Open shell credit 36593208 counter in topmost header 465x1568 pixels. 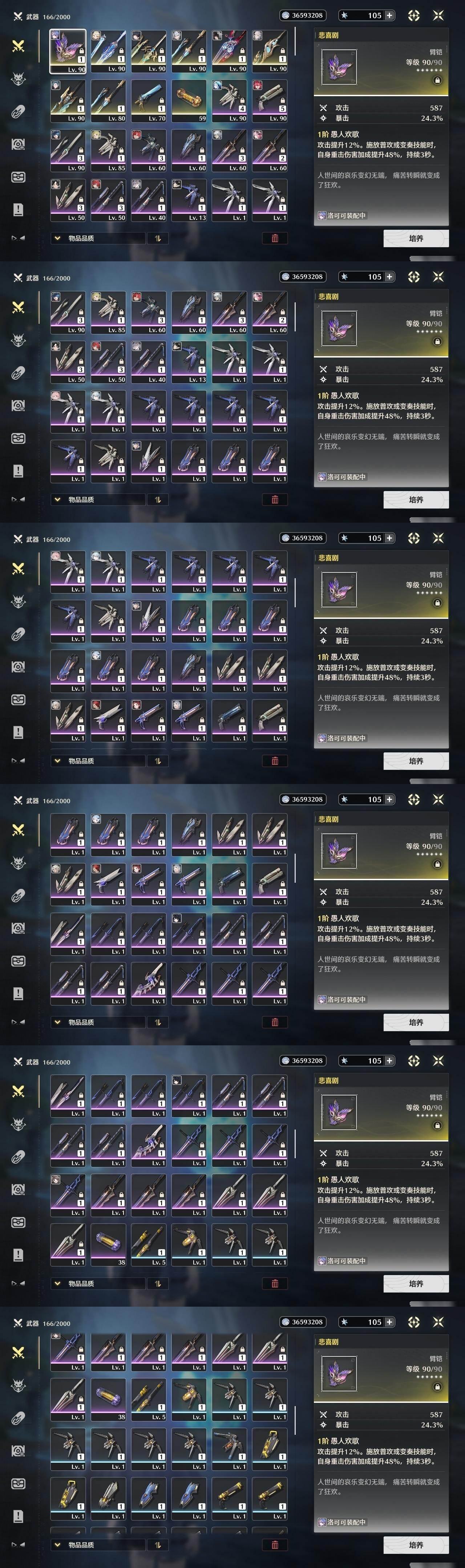303,15
